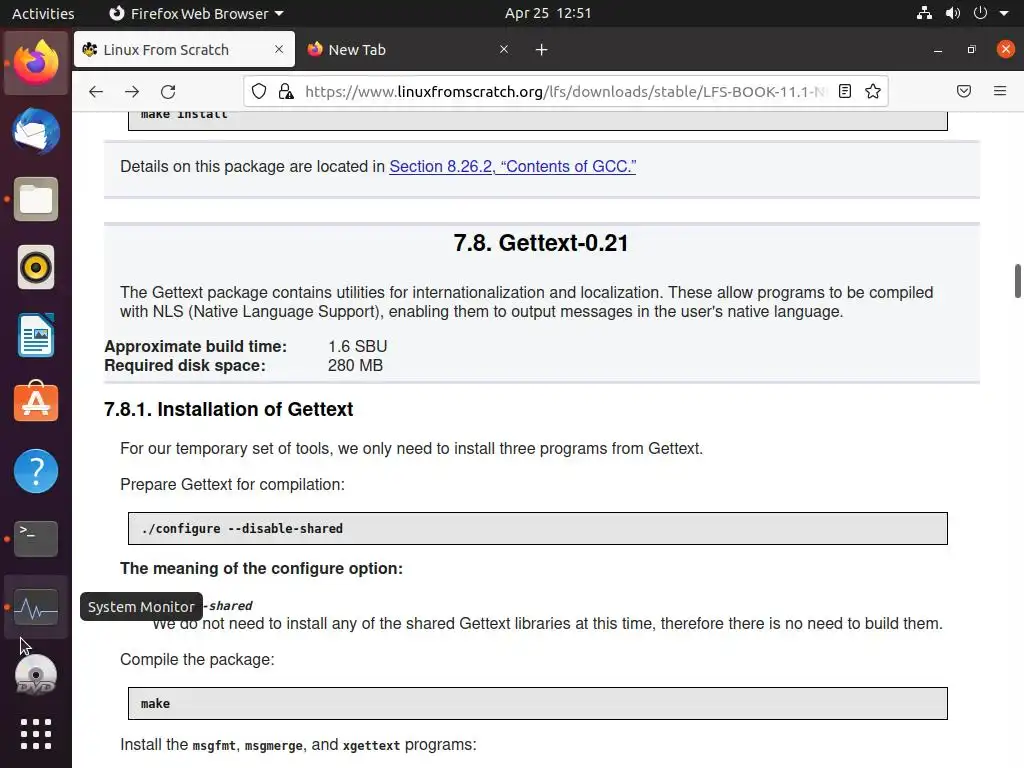Expand the system menu arrow

point(1004,13)
